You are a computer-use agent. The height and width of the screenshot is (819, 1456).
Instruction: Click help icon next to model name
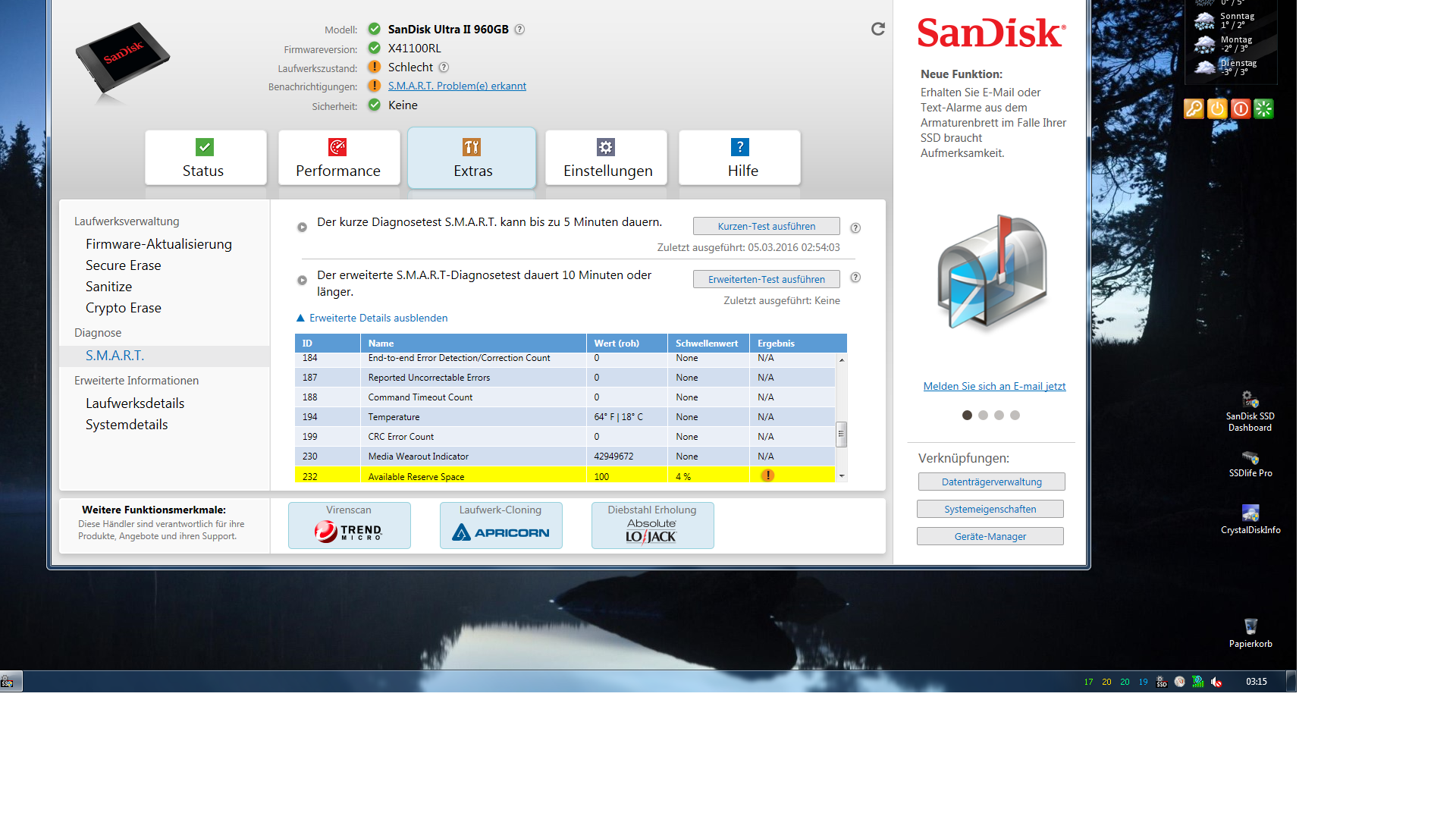tap(519, 30)
